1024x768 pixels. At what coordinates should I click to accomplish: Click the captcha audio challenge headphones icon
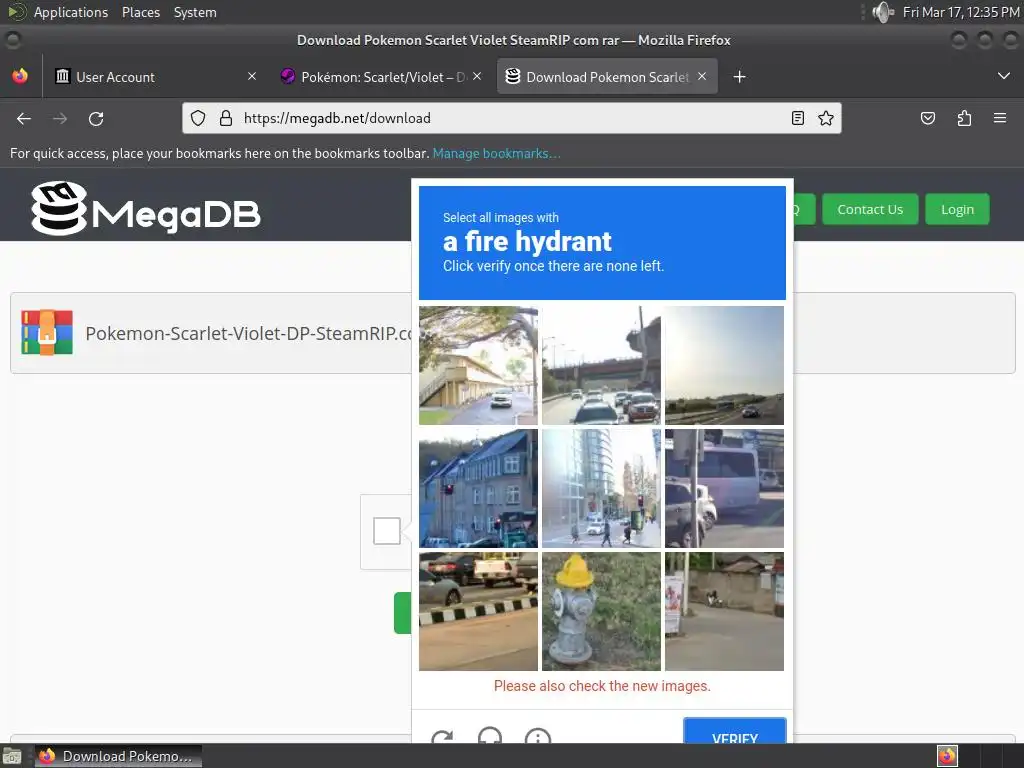pos(490,735)
